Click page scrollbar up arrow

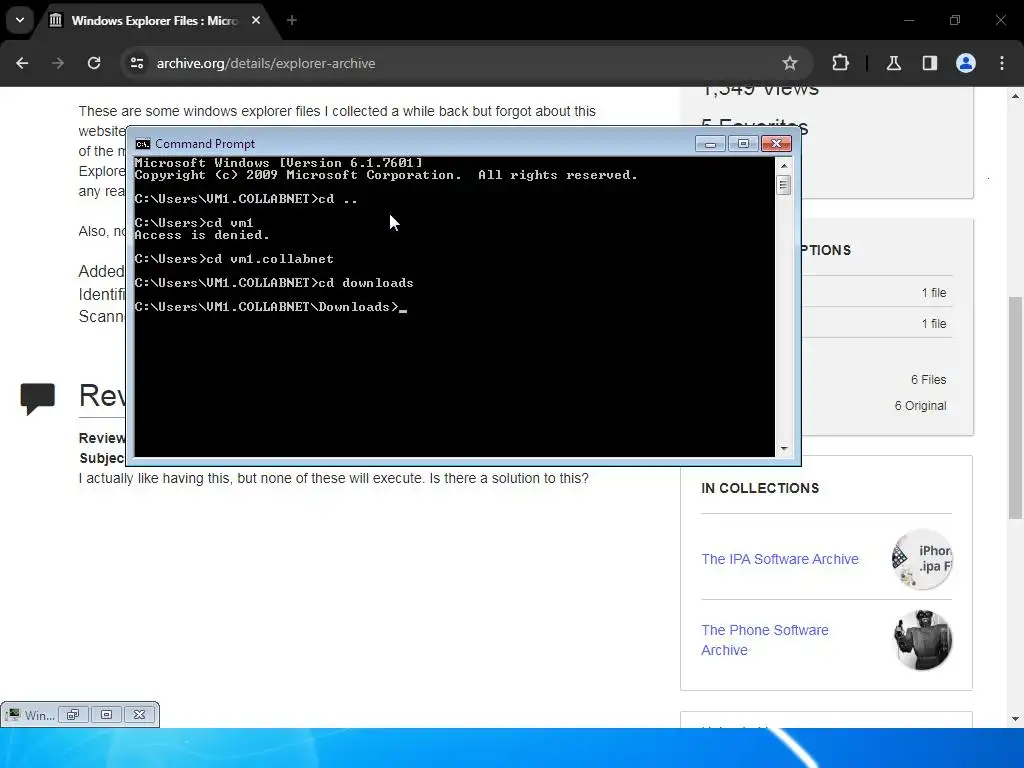click(1015, 96)
